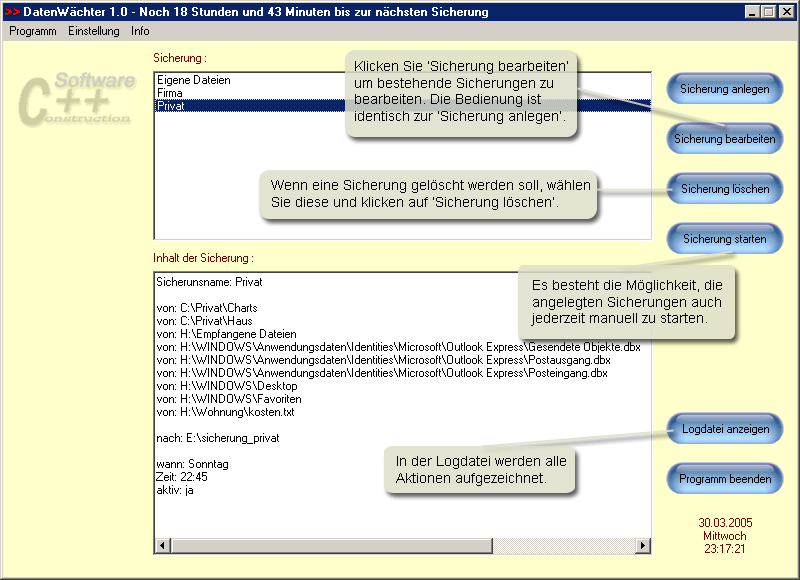This screenshot has width=800, height=580.
Task: Exit the application with 'Programm beenden'
Action: 724,478
